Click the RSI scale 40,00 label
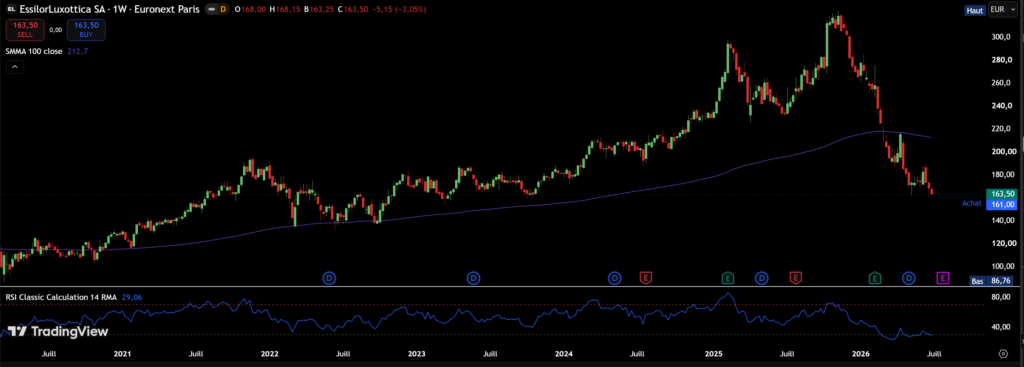1024x367 pixels. (1002, 327)
